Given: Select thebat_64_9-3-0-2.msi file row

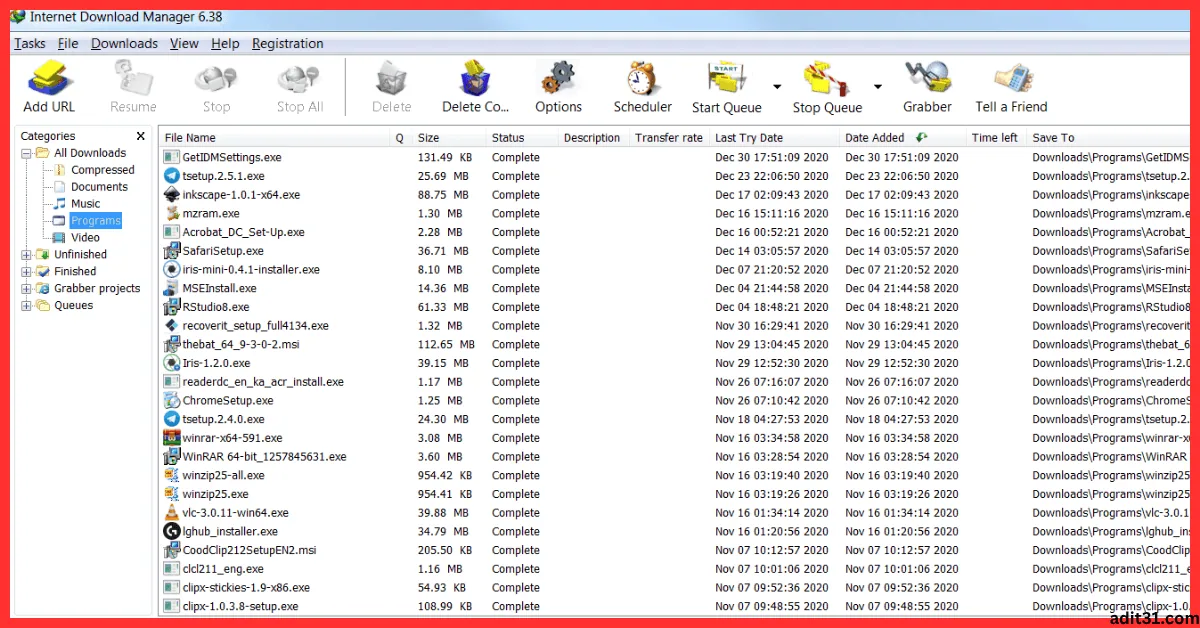Looking at the screenshot, I should pos(676,344).
